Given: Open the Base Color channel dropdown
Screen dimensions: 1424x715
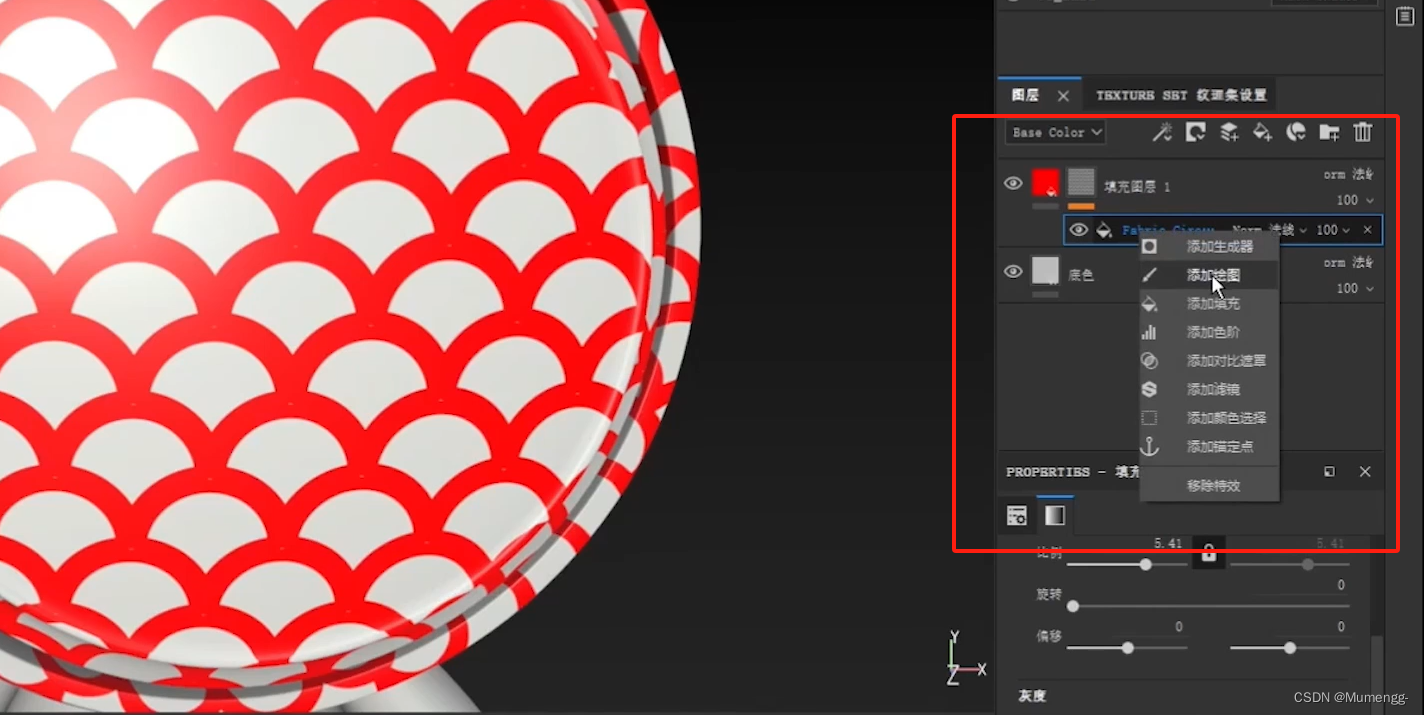Looking at the screenshot, I should click(x=1055, y=132).
